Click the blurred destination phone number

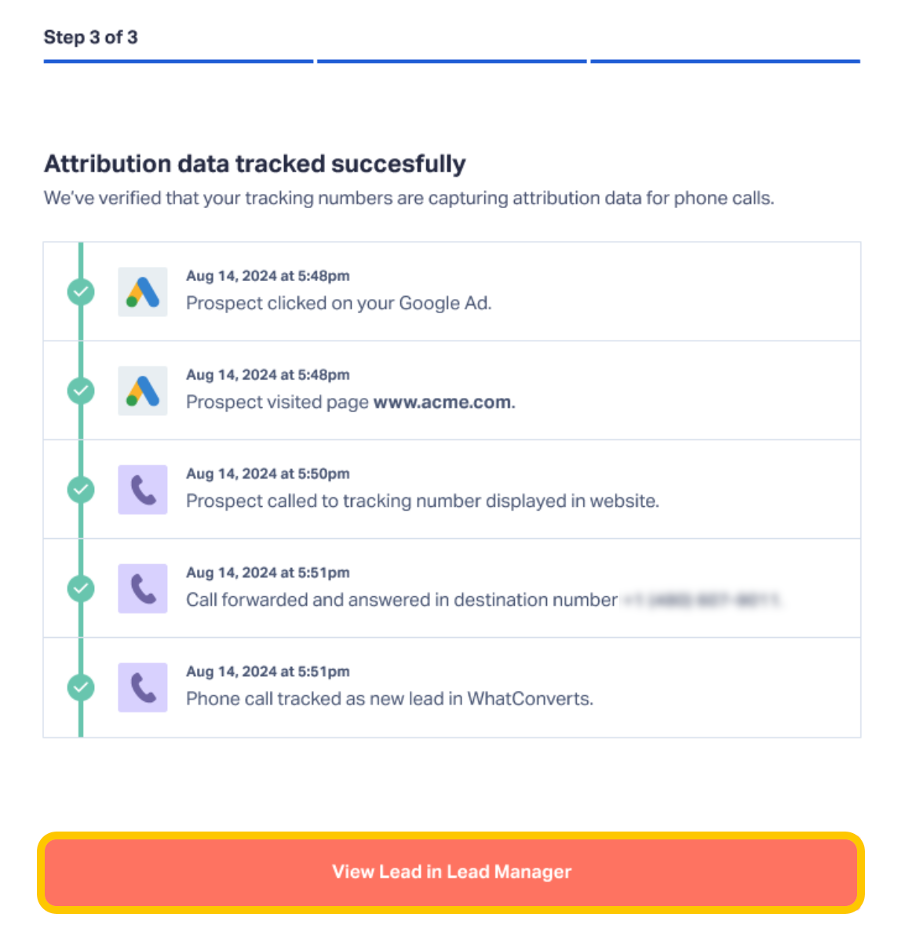(701, 600)
